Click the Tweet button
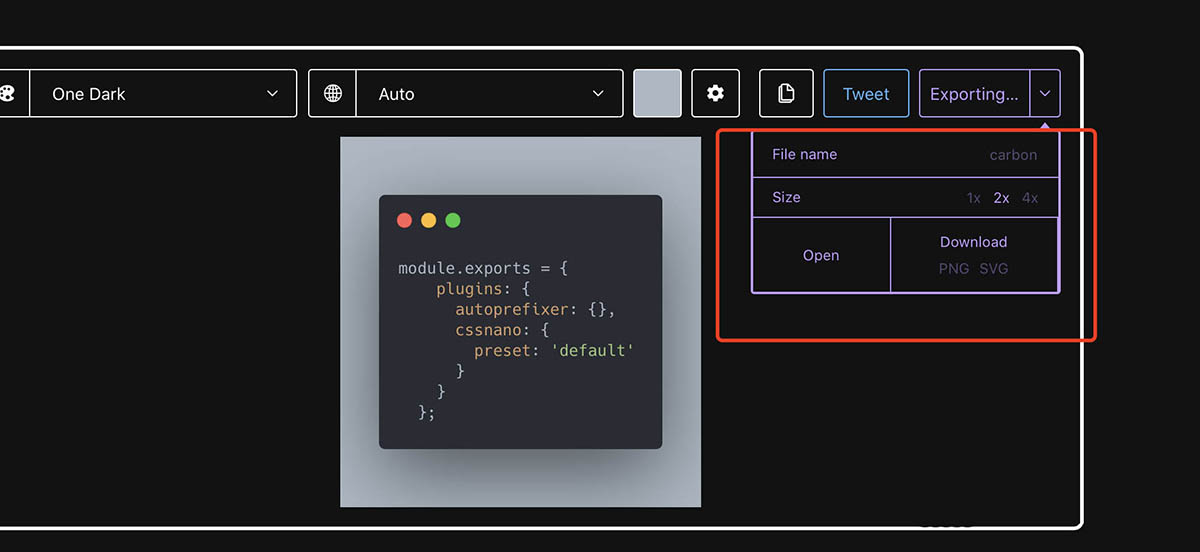Screen dimensions: 1200x552 coord(866,93)
